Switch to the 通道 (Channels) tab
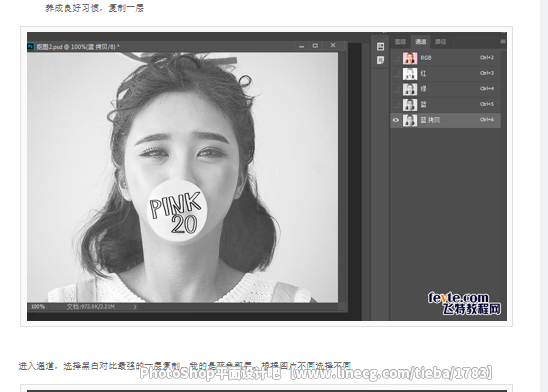 420,42
